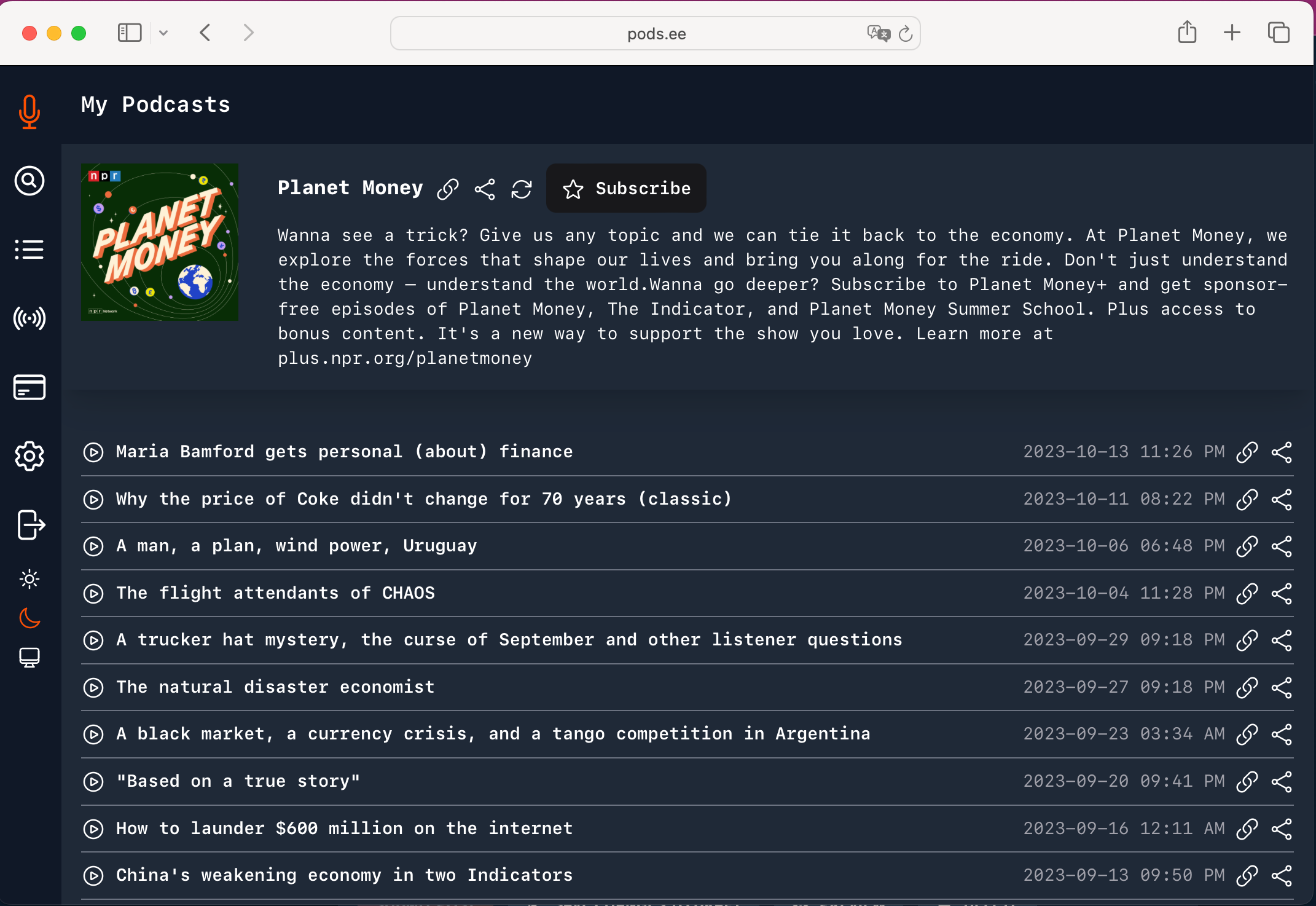Click the Subscribe button
The width and height of the screenshot is (1316, 906).
(626, 188)
